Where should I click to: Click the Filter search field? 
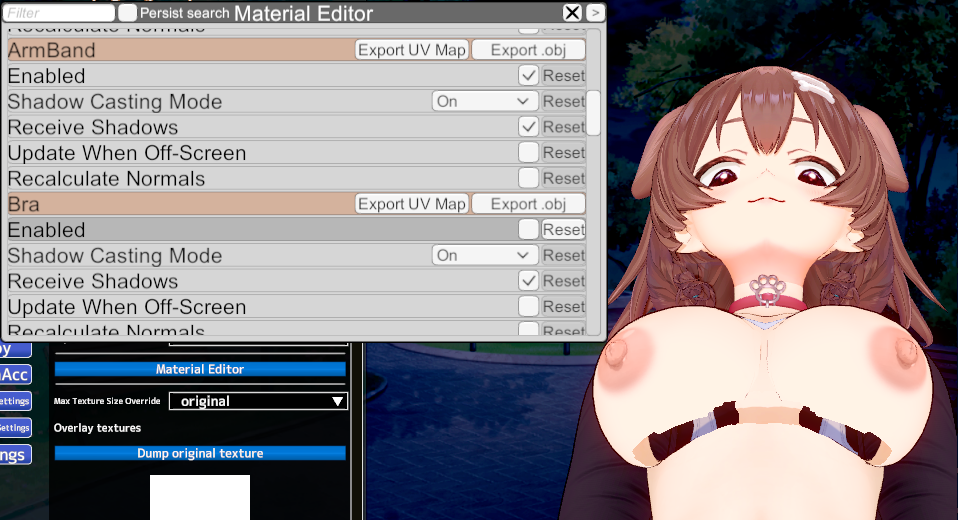59,13
